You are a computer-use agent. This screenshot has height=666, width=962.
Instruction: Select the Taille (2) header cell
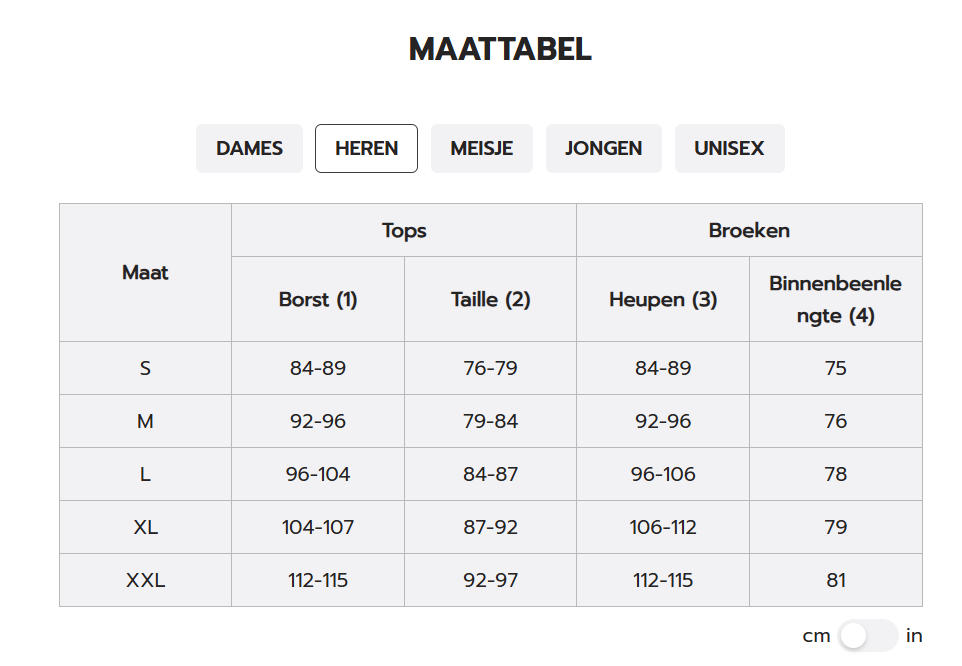(490, 299)
